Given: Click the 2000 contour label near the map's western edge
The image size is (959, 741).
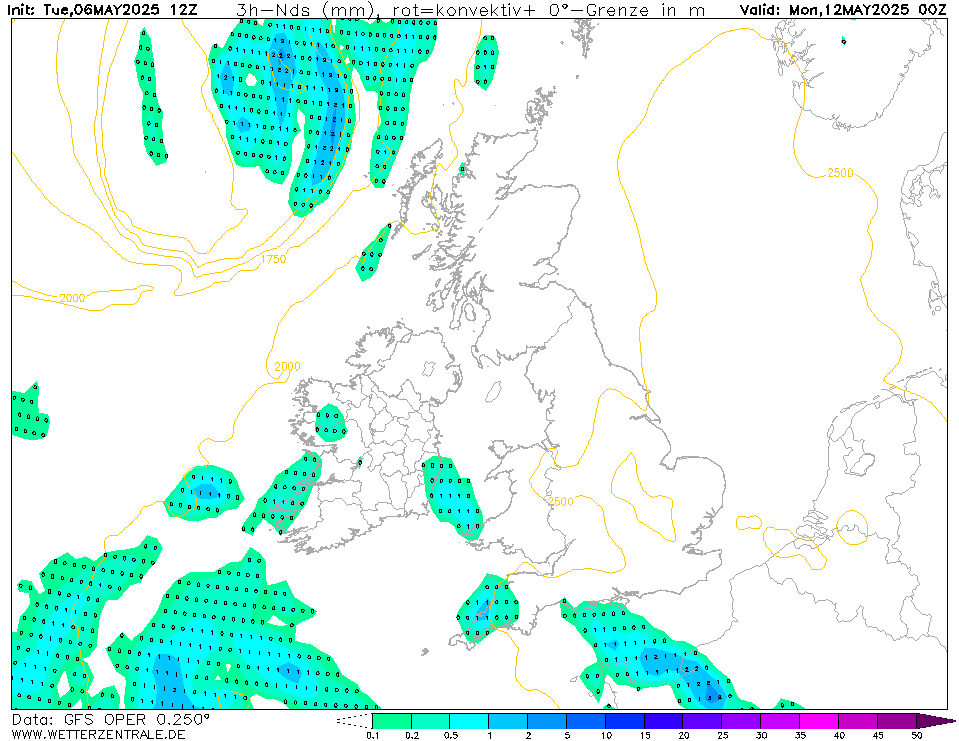Looking at the screenshot, I should [72, 298].
